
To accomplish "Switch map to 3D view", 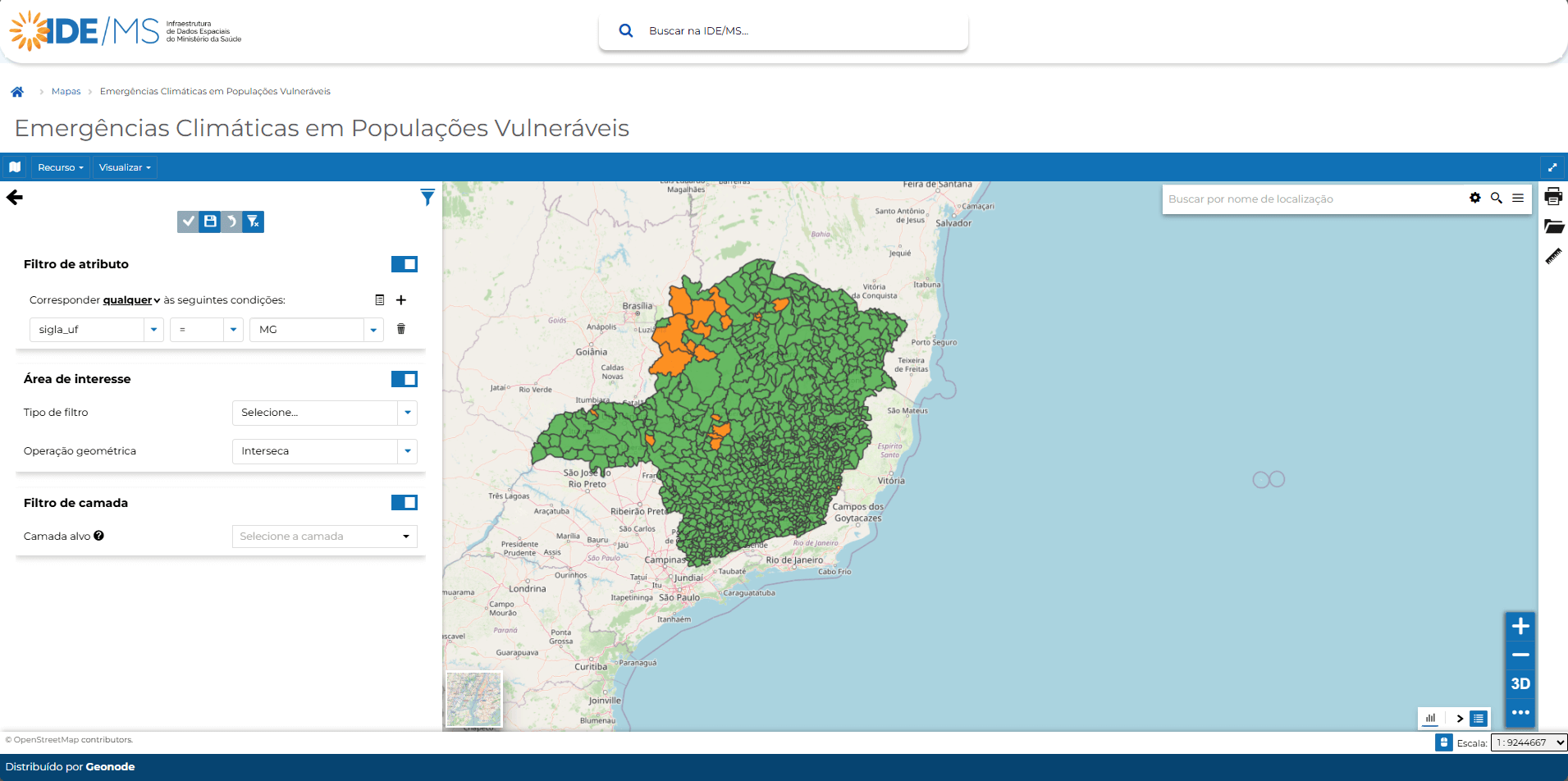I will coord(1520,683).
